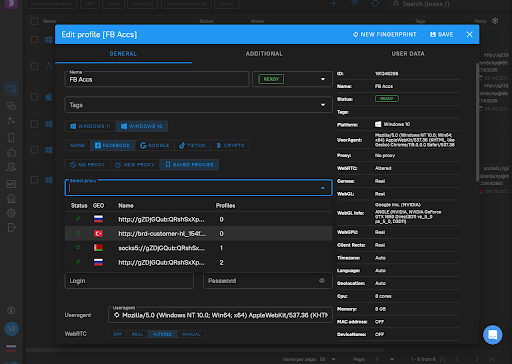Choose Crypto as main website
This screenshot has width=512, height=364.
pos(230,145)
